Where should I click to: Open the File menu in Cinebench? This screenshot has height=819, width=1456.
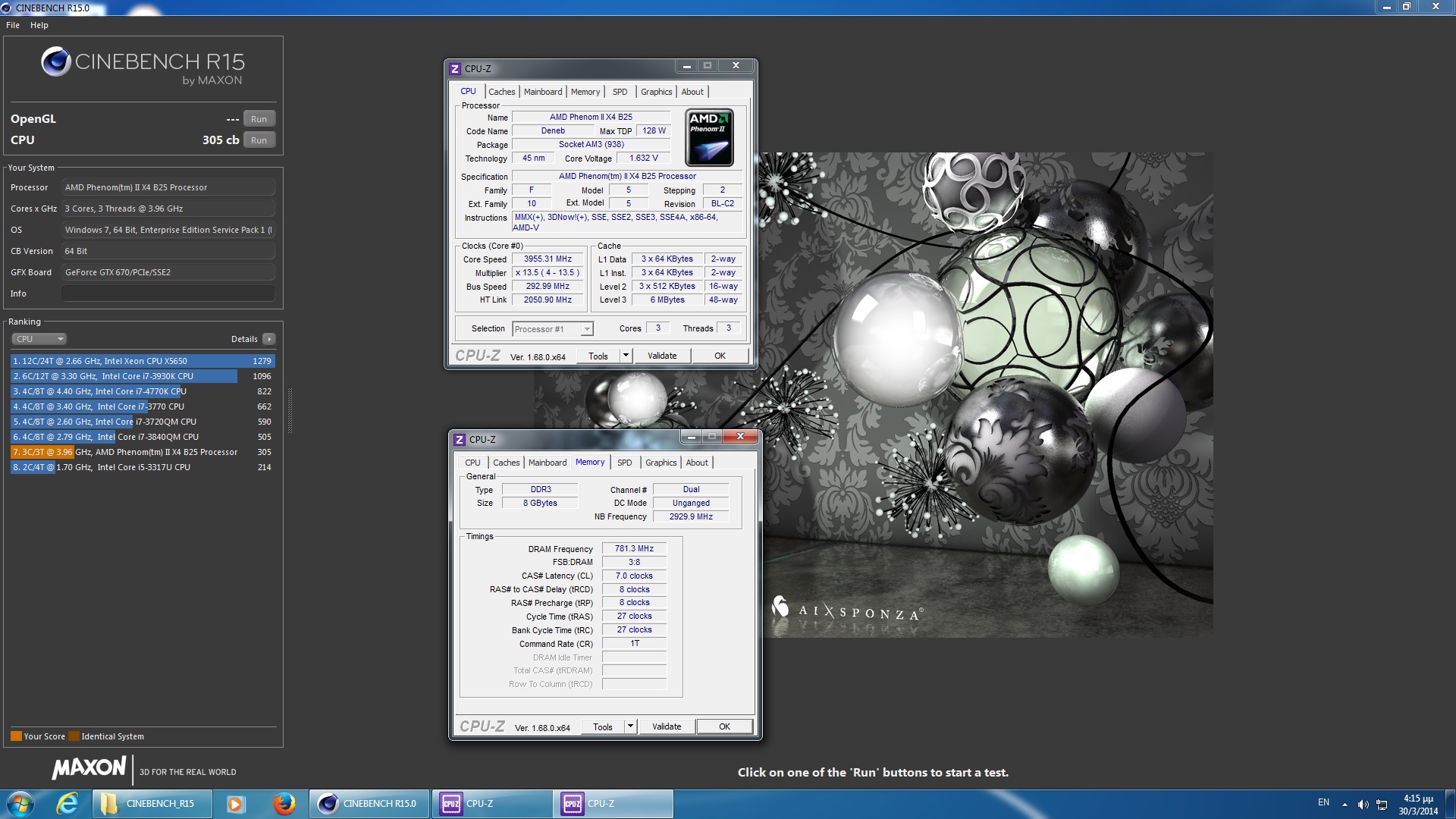[x=13, y=25]
